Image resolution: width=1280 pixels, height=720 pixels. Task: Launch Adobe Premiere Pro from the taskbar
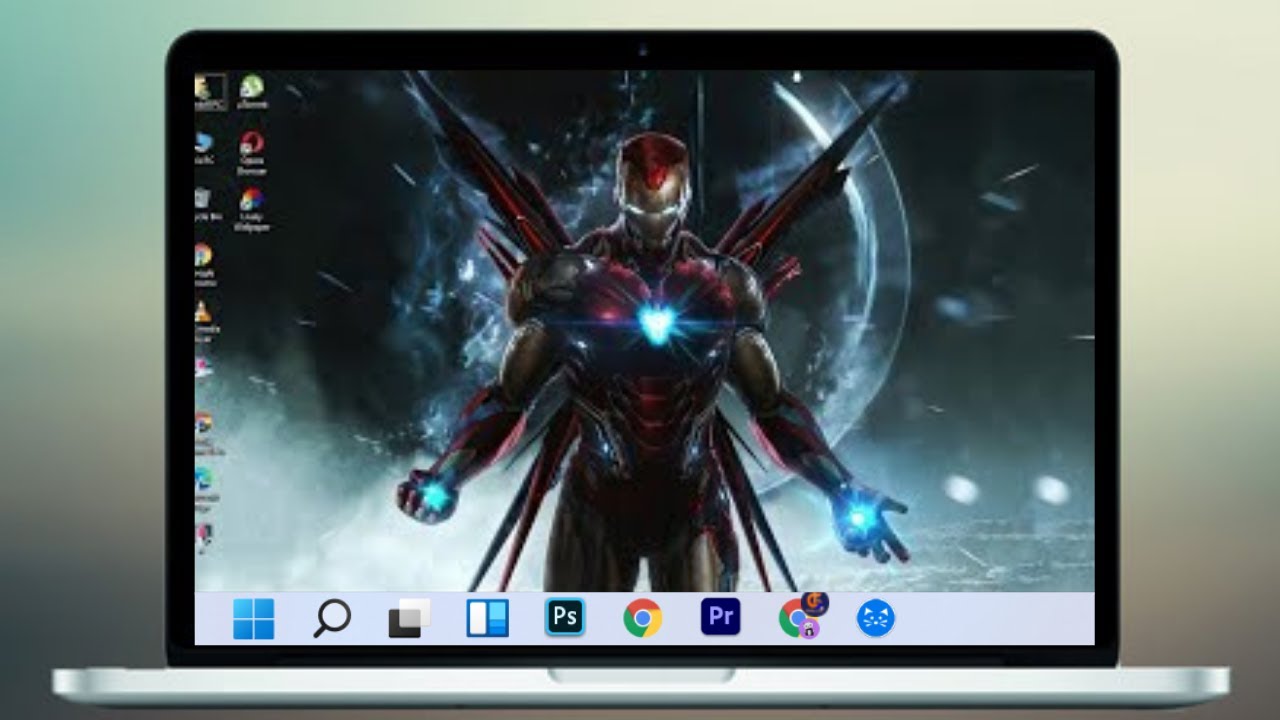pyautogui.click(x=720, y=618)
